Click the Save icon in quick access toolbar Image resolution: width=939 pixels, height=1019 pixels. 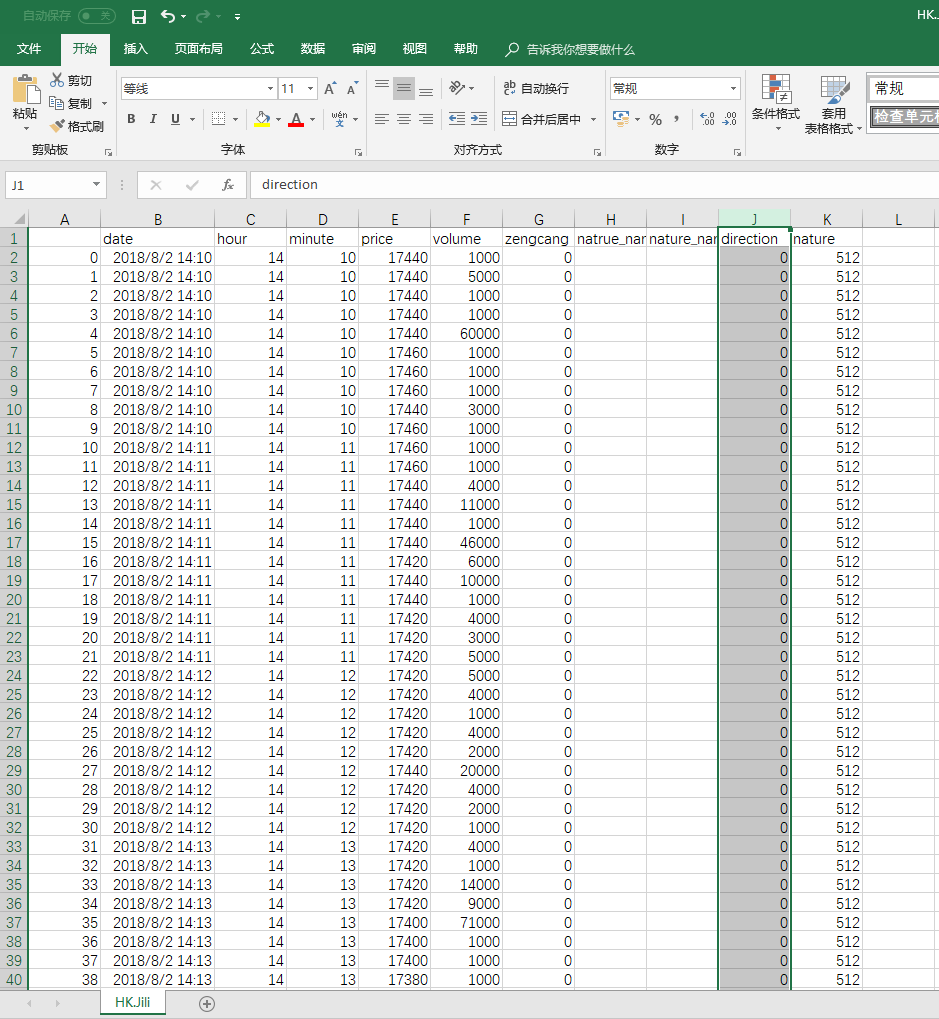pyautogui.click(x=138, y=16)
